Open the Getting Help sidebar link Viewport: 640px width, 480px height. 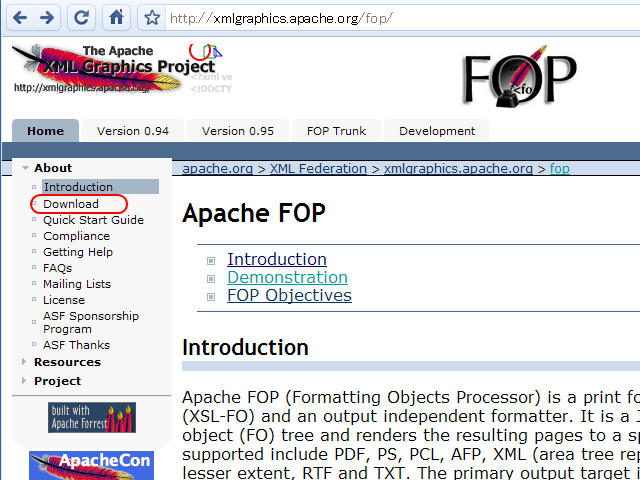coord(78,252)
